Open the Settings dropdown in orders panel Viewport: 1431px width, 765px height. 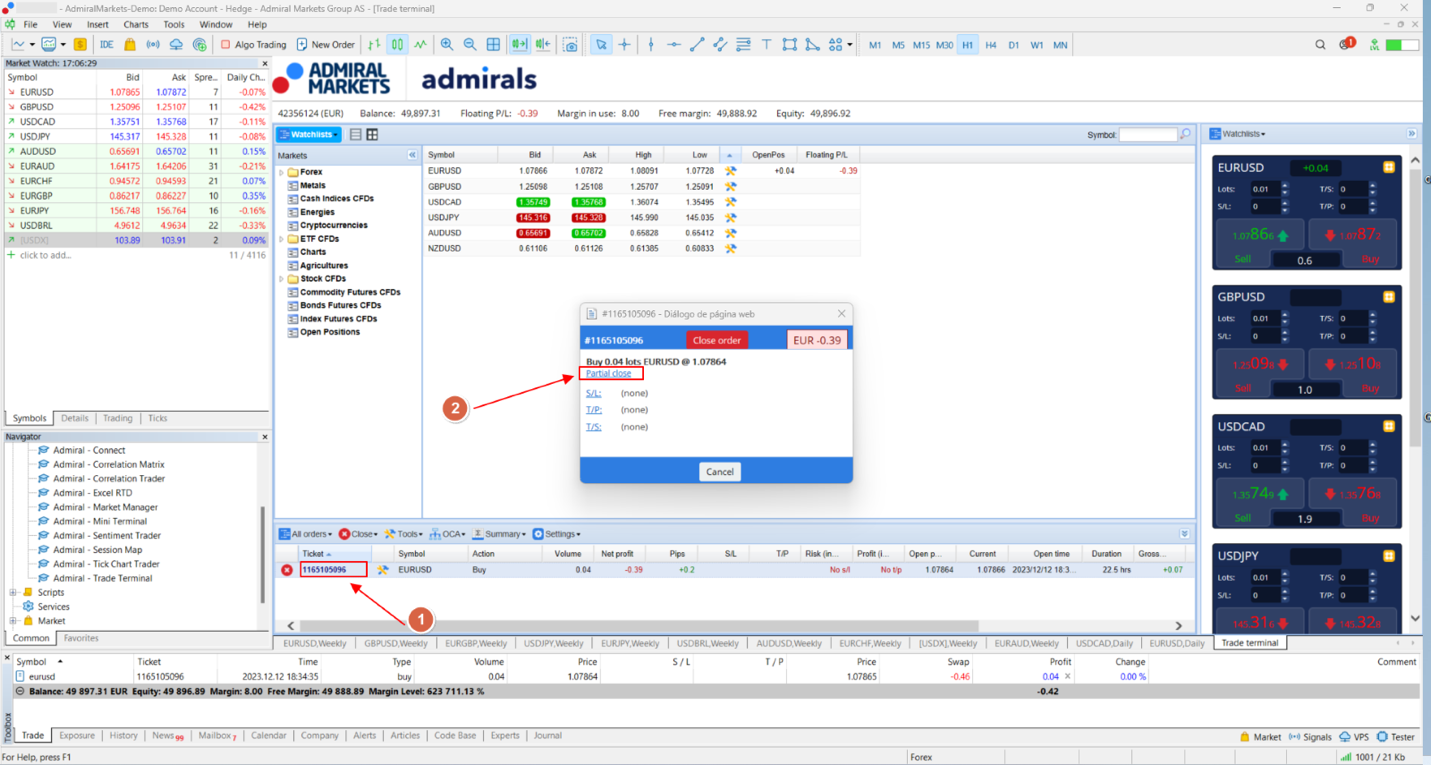(x=557, y=534)
